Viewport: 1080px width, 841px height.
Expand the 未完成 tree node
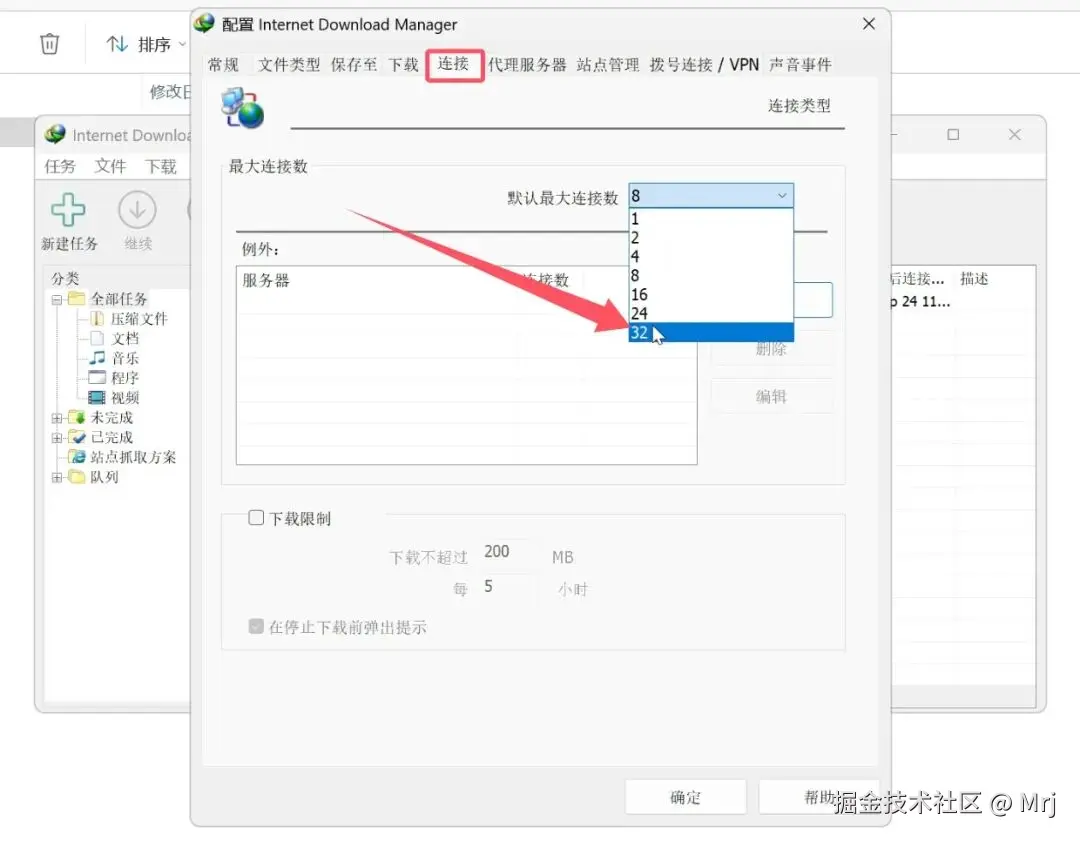point(57,418)
